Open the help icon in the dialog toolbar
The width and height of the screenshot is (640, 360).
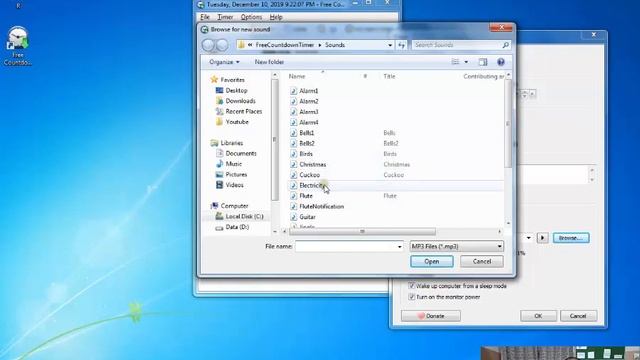pyautogui.click(x=501, y=62)
